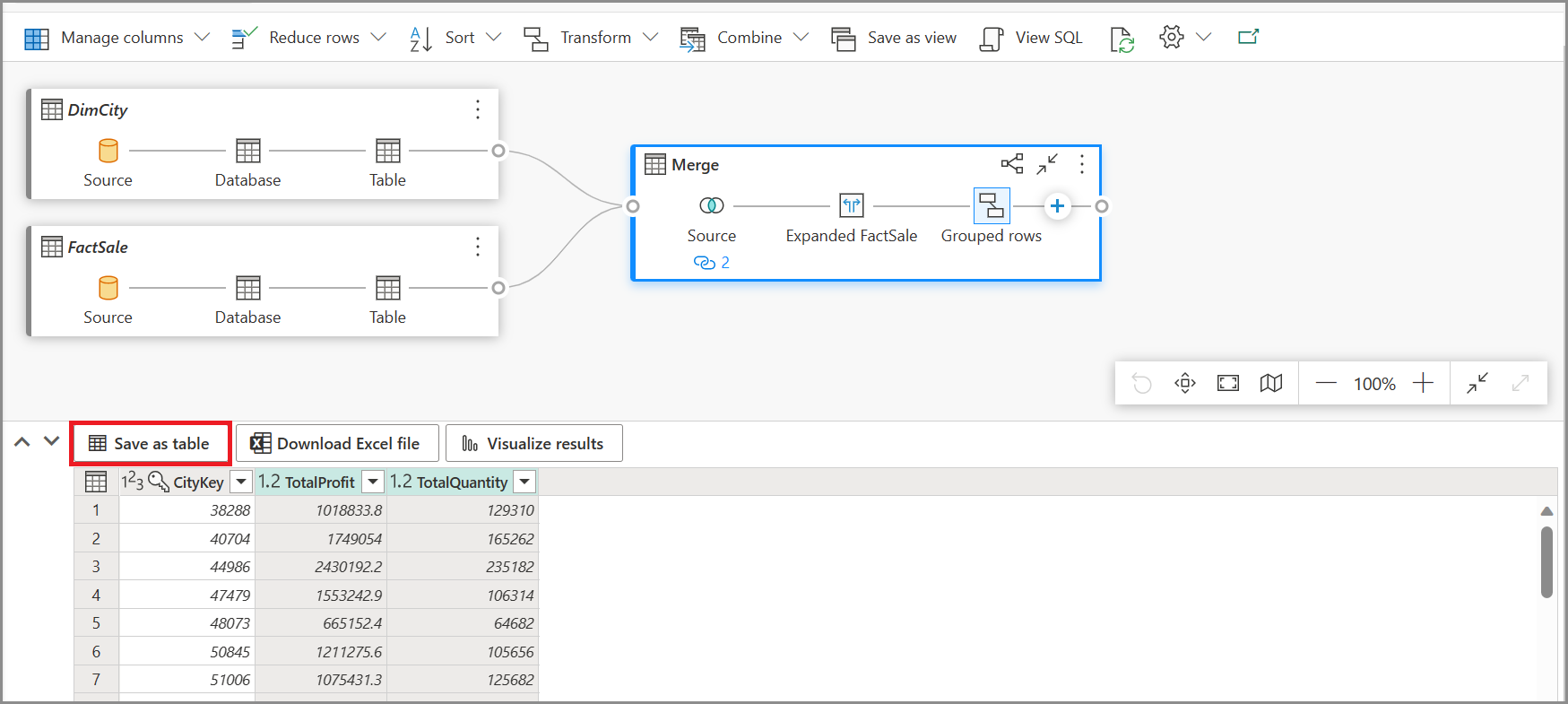1568x704 pixels.
Task: Click Download Excel file button
Action: pyautogui.click(x=337, y=444)
